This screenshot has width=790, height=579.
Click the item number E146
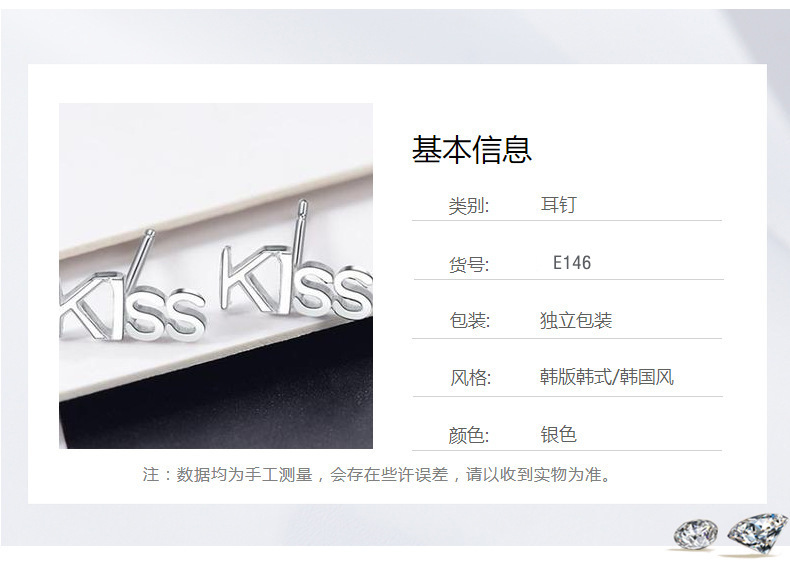tap(572, 263)
